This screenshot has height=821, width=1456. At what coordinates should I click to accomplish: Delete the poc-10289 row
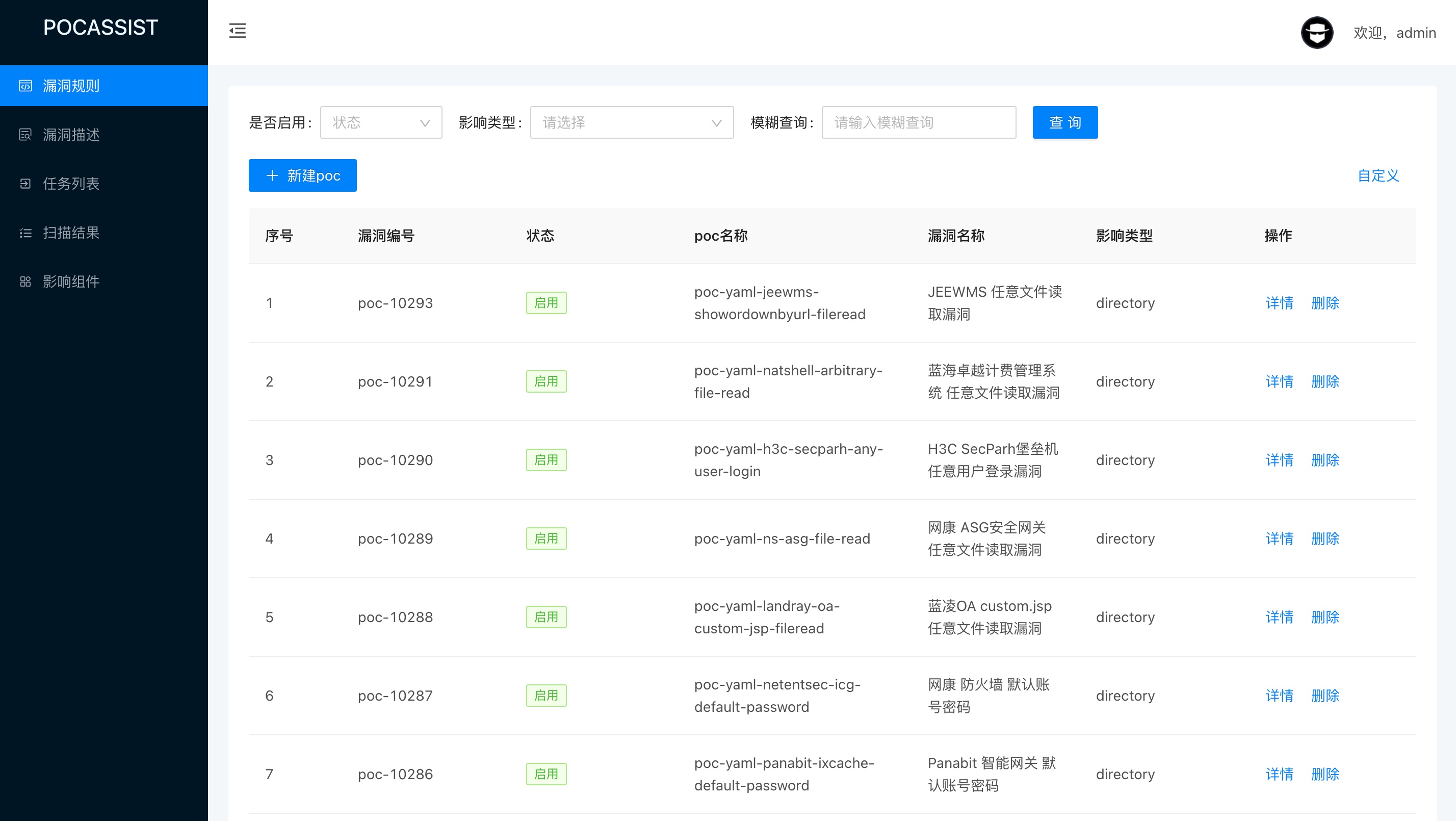tap(1325, 538)
